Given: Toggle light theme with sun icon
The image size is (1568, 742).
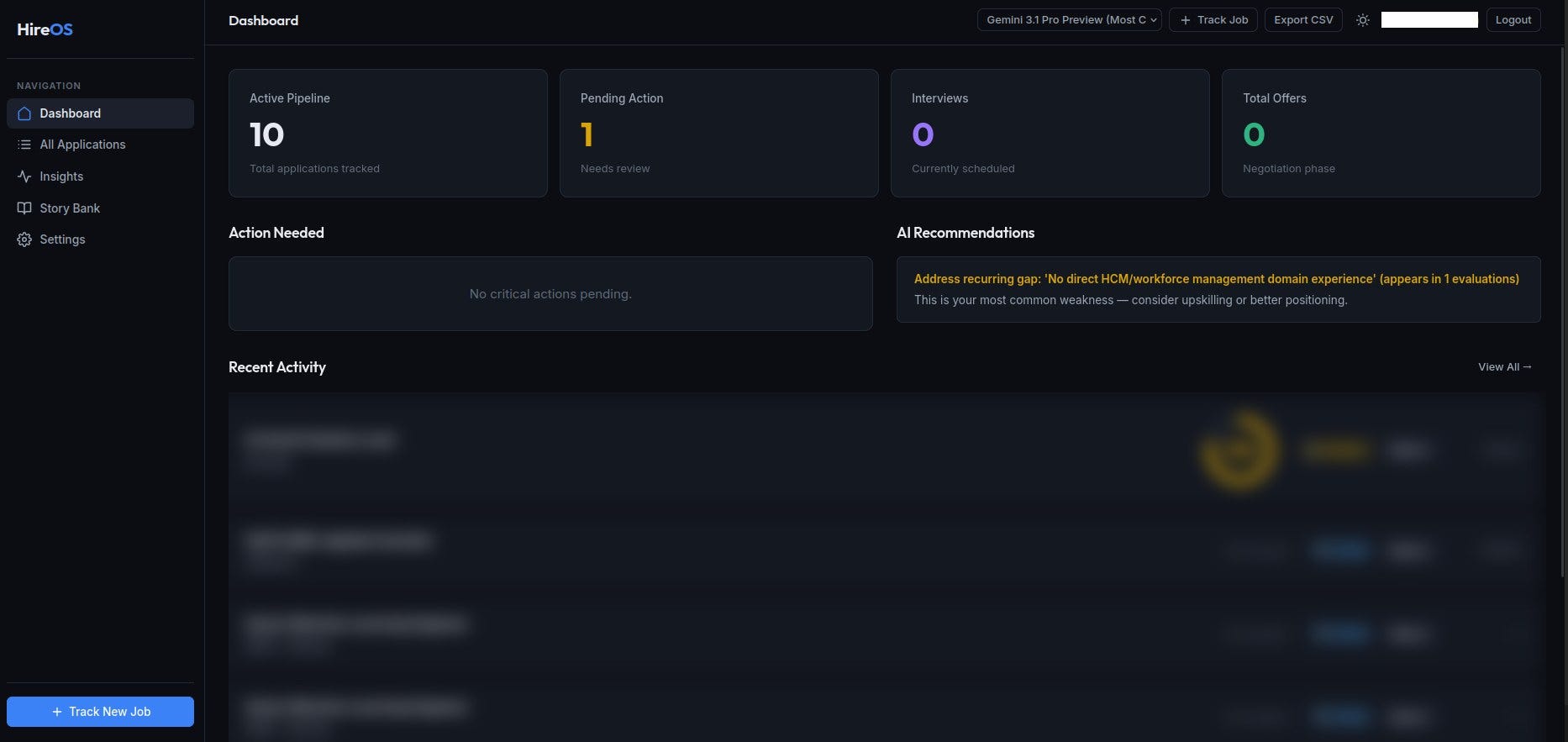Looking at the screenshot, I should pos(1363,20).
